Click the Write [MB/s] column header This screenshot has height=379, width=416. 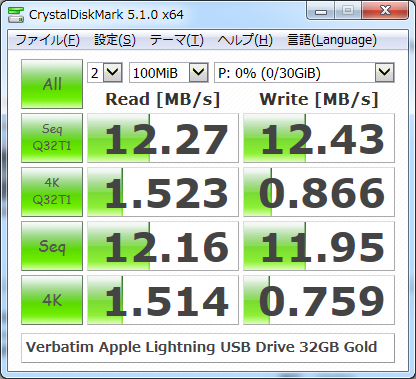pos(319,99)
